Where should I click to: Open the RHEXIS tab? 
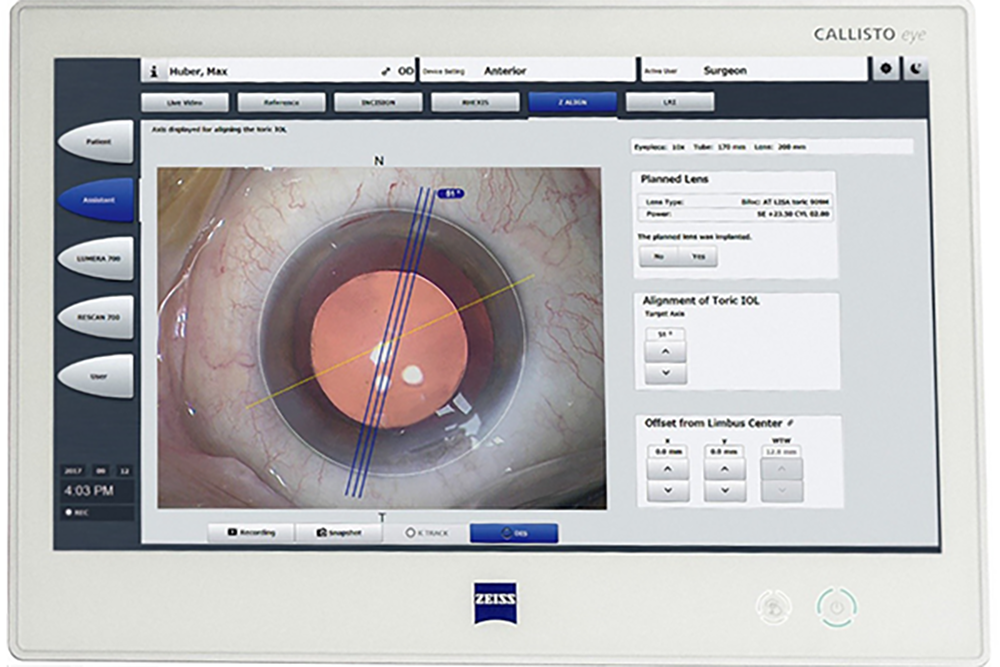click(475, 102)
